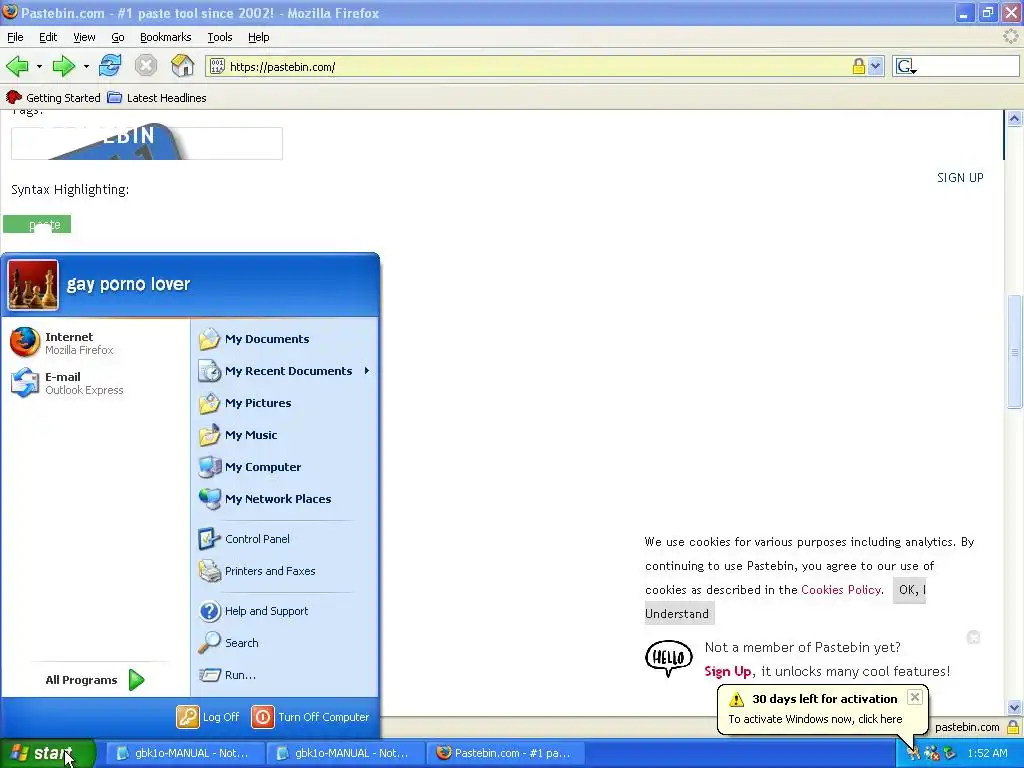This screenshot has height=768, width=1024.
Task: Open Mozilla Firefox from the Start menu
Action: point(95,343)
